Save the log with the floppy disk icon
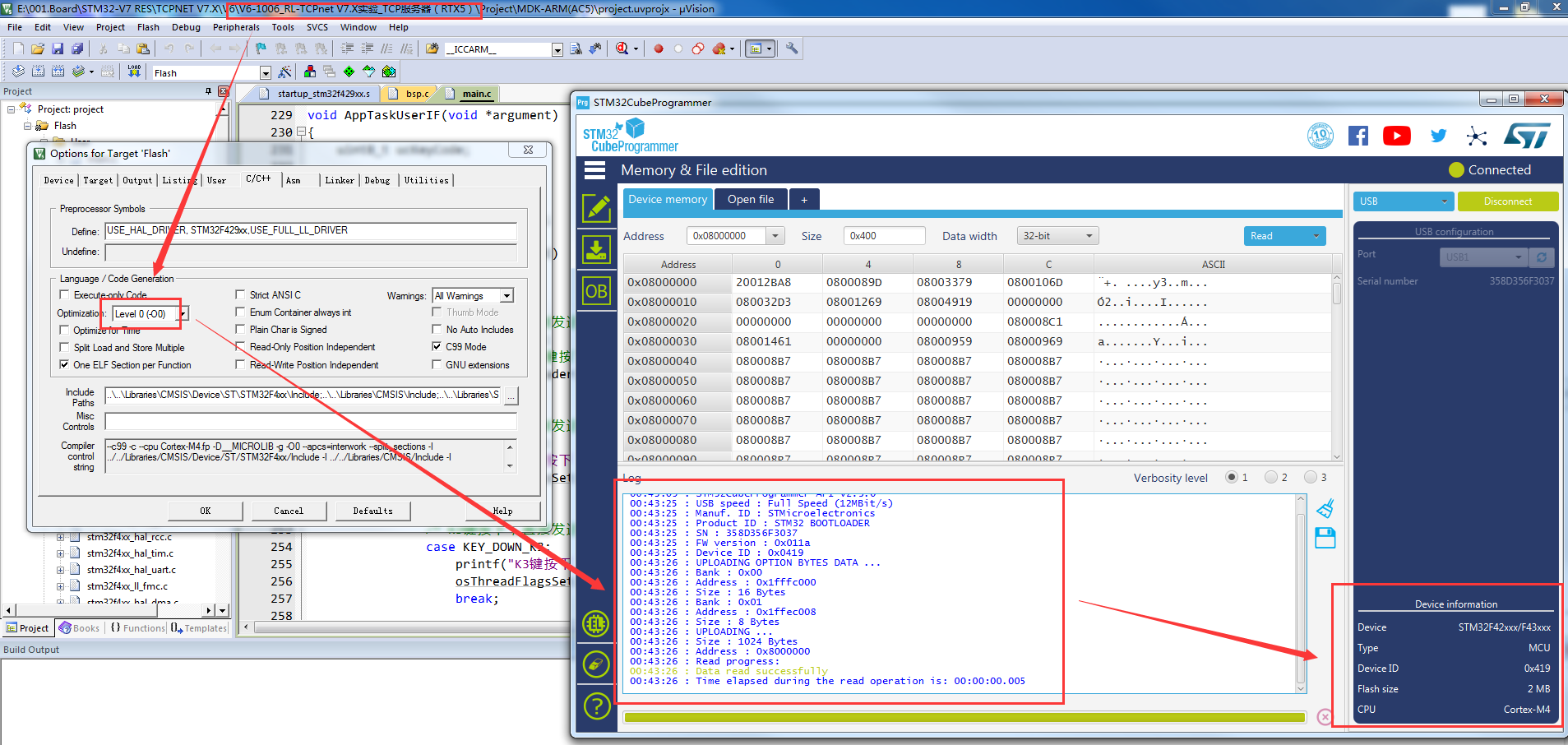 [1325, 539]
